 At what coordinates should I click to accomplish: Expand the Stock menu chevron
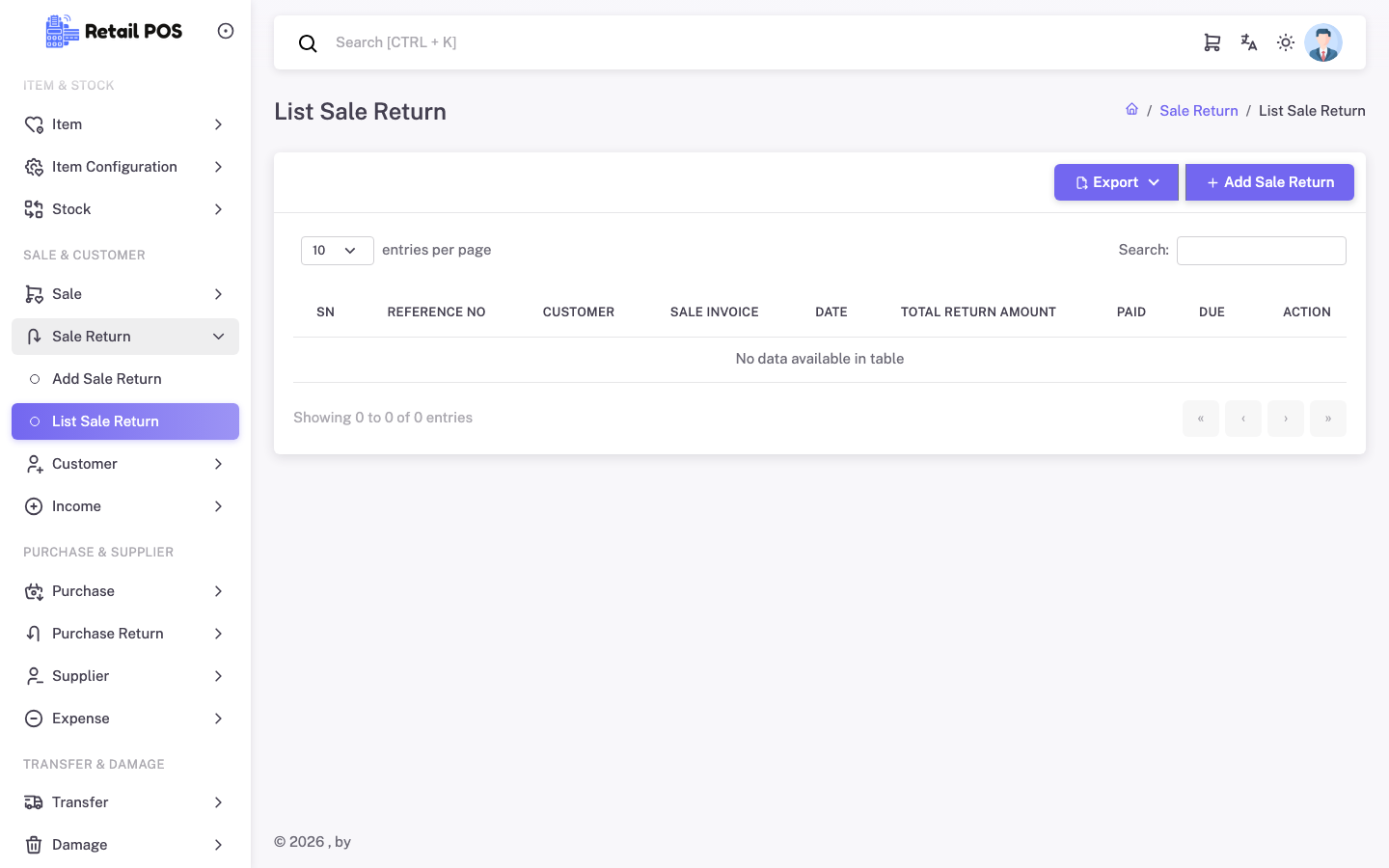click(219, 209)
